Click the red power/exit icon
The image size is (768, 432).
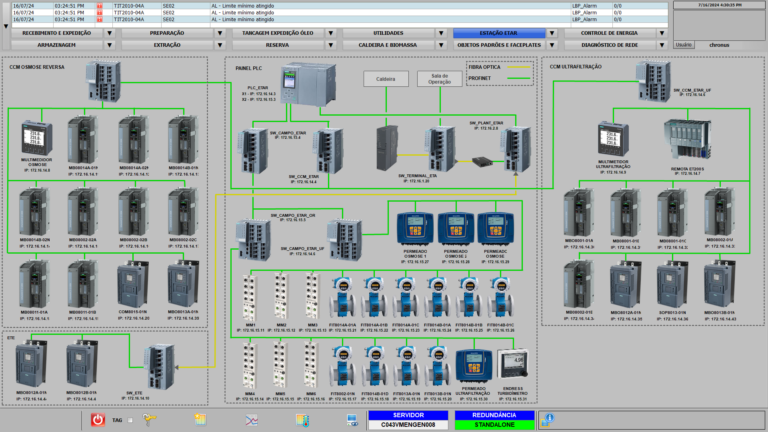tap(98, 420)
